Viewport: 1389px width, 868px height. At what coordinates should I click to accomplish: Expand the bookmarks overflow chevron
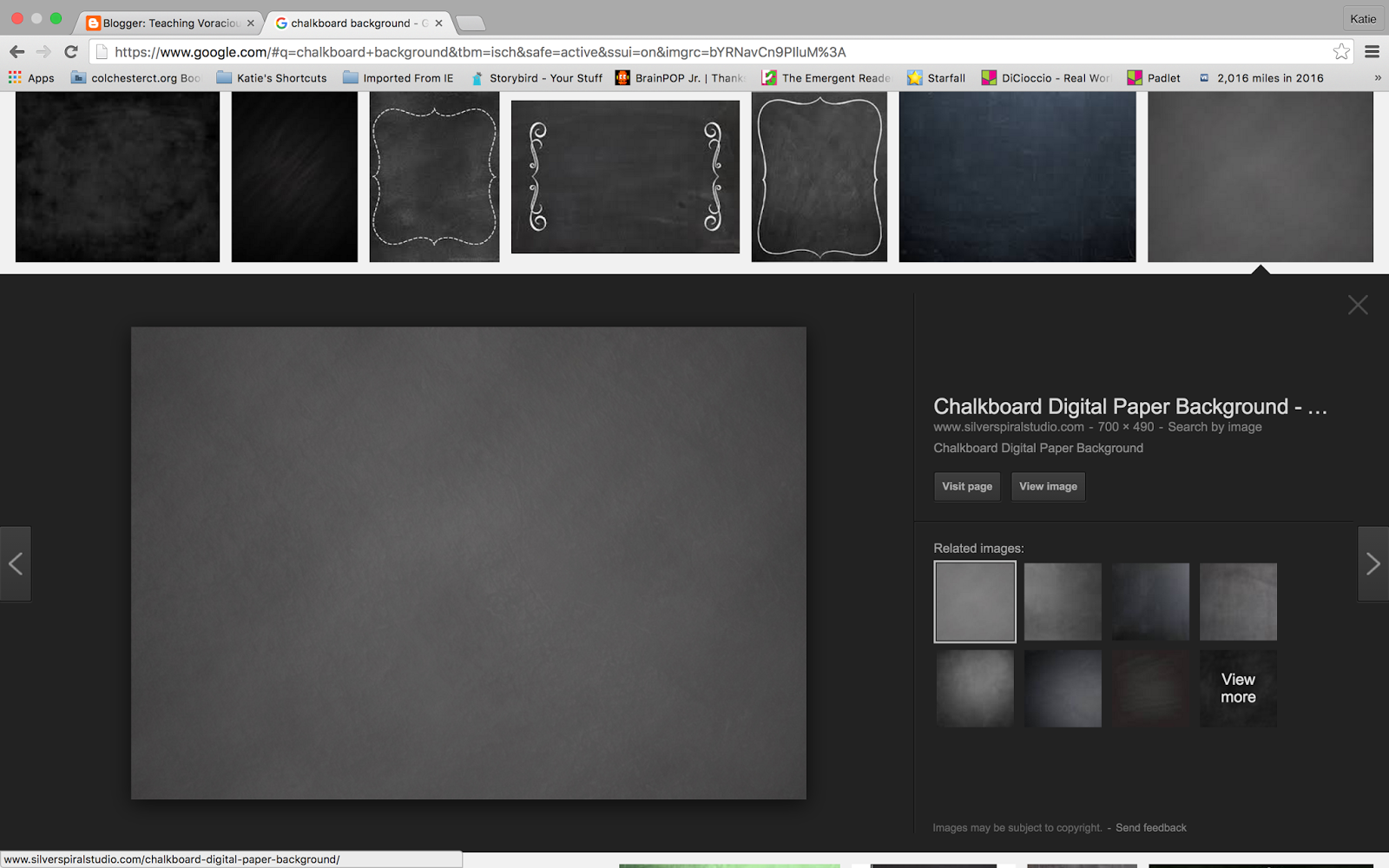click(1379, 77)
